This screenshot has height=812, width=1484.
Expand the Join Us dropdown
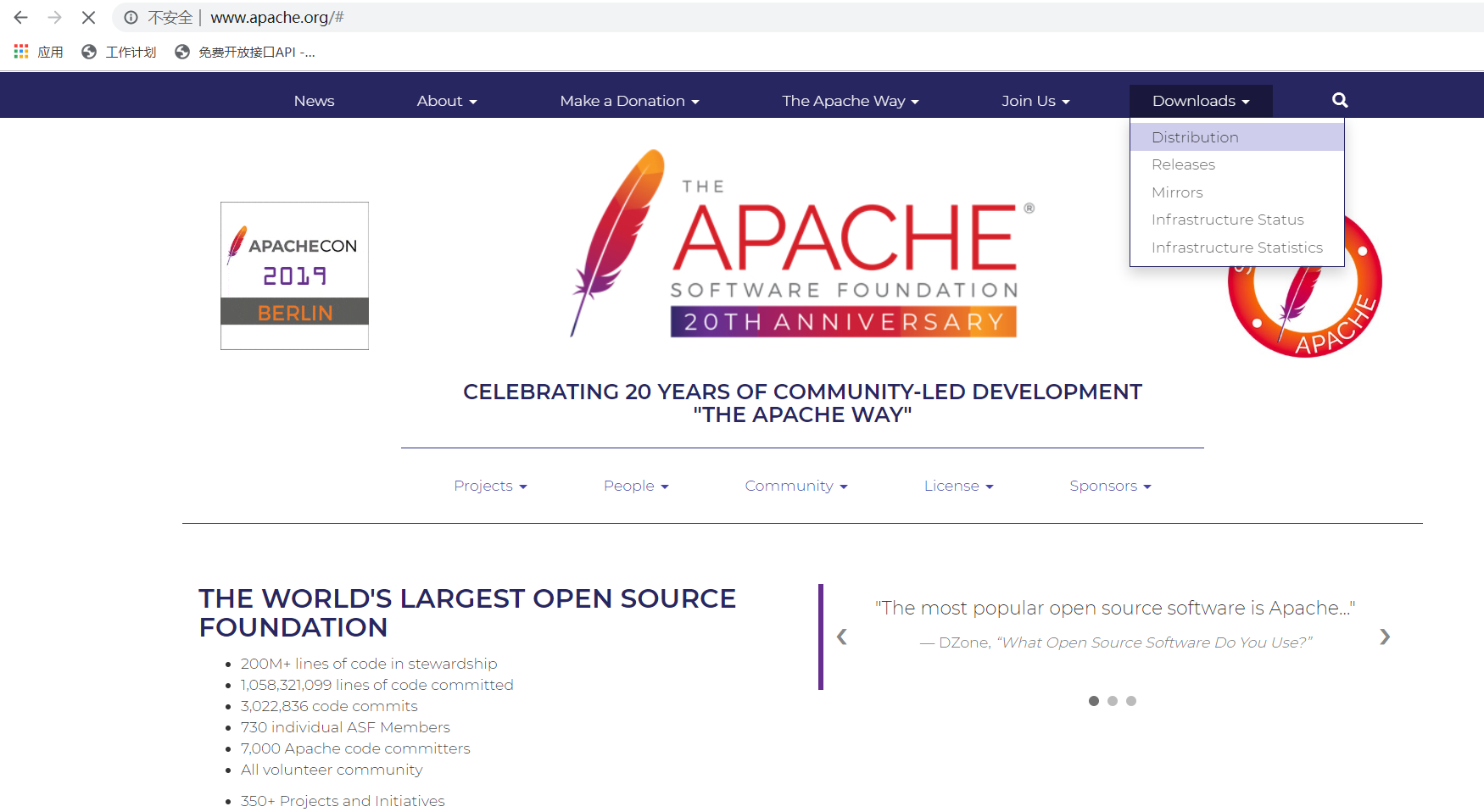click(x=1035, y=101)
